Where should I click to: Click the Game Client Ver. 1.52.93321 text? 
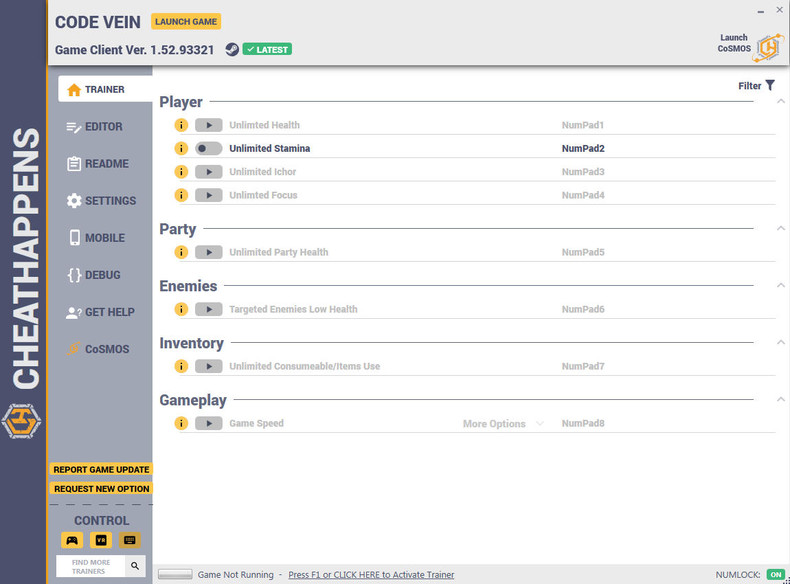[x=135, y=50]
